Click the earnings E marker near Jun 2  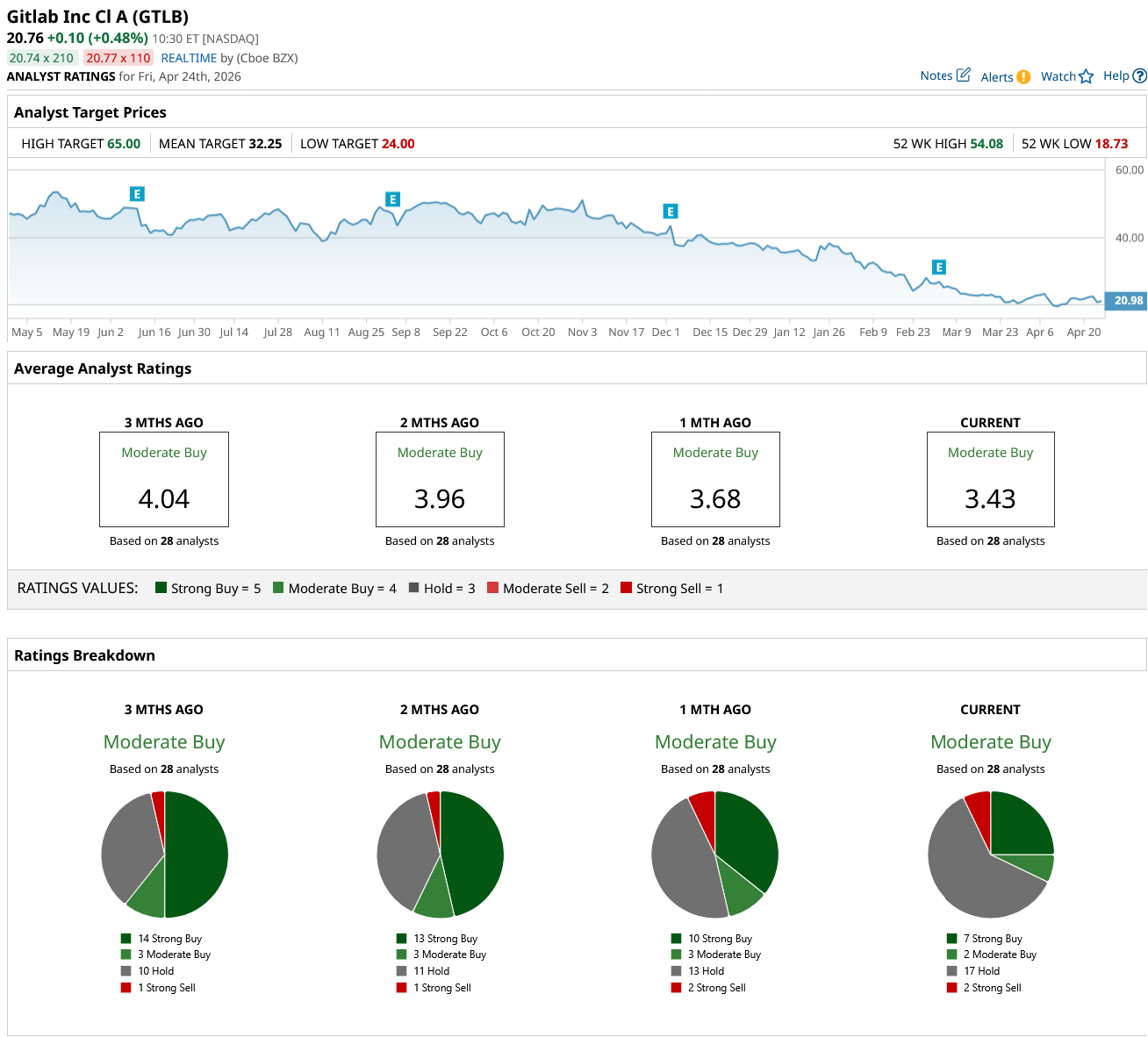[x=137, y=194]
